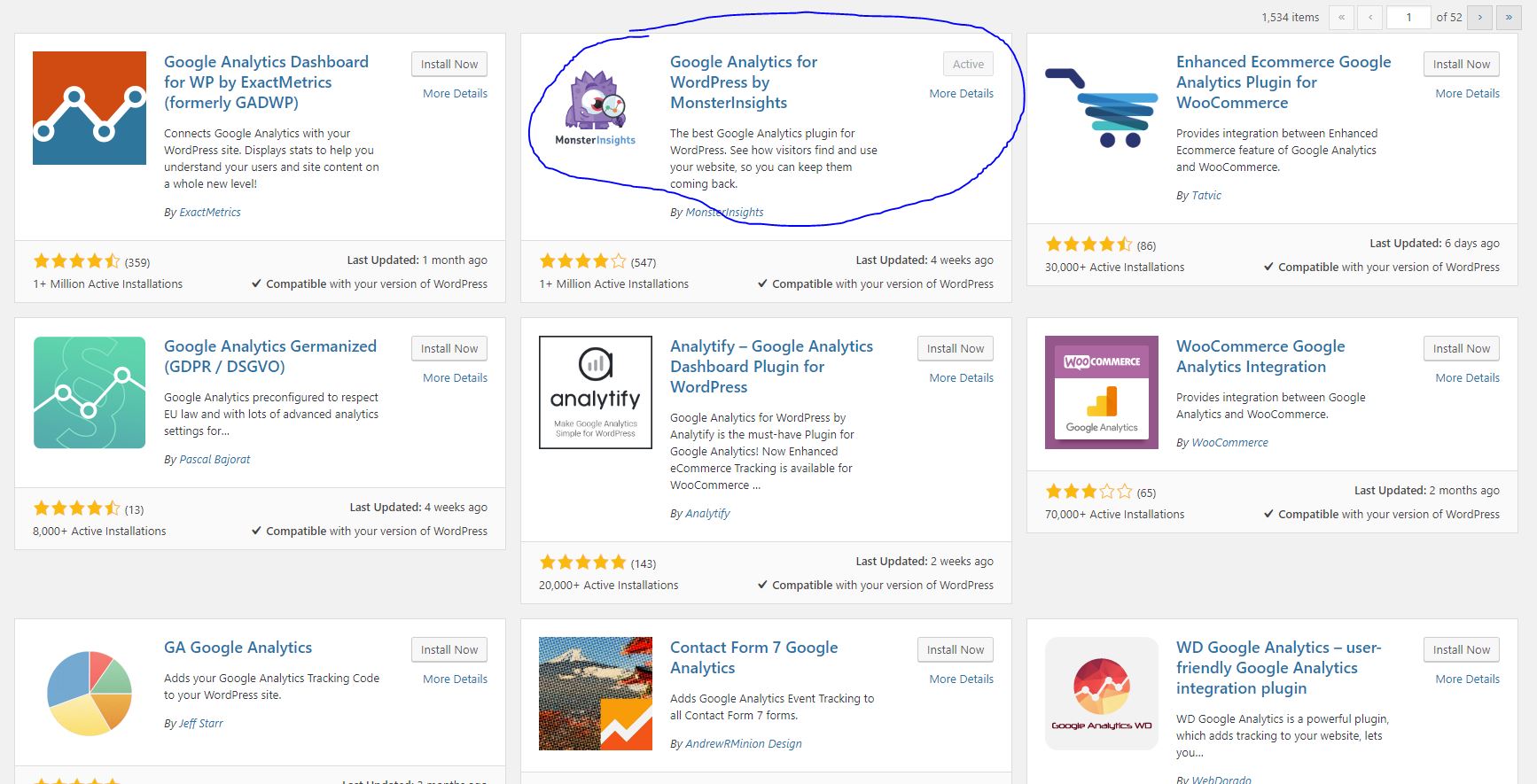Install Enhanced Ecommerce Google Analytics Plugin
The width and height of the screenshot is (1537, 784).
pyautogui.click(x=1462, y=64)
